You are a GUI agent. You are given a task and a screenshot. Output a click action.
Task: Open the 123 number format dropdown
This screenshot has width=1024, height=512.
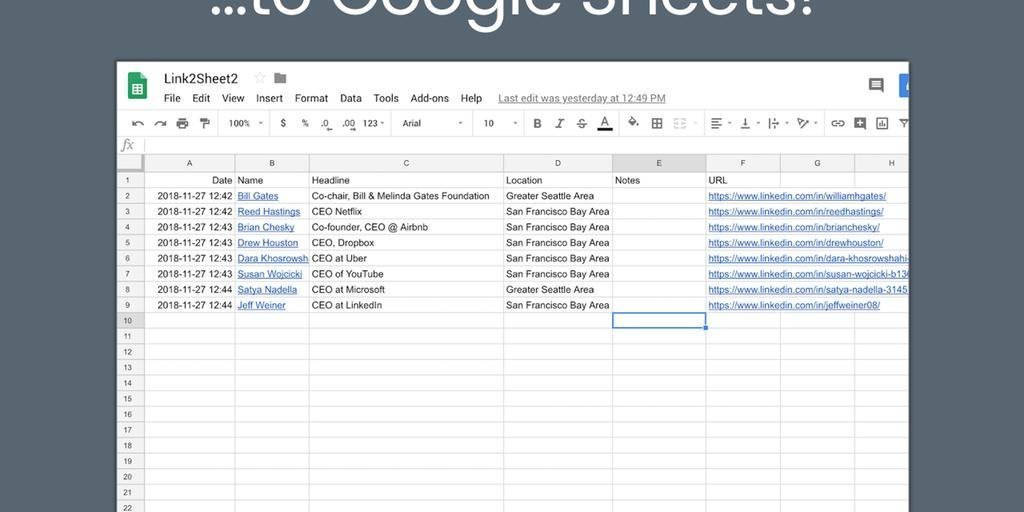(x=374, y=123)
